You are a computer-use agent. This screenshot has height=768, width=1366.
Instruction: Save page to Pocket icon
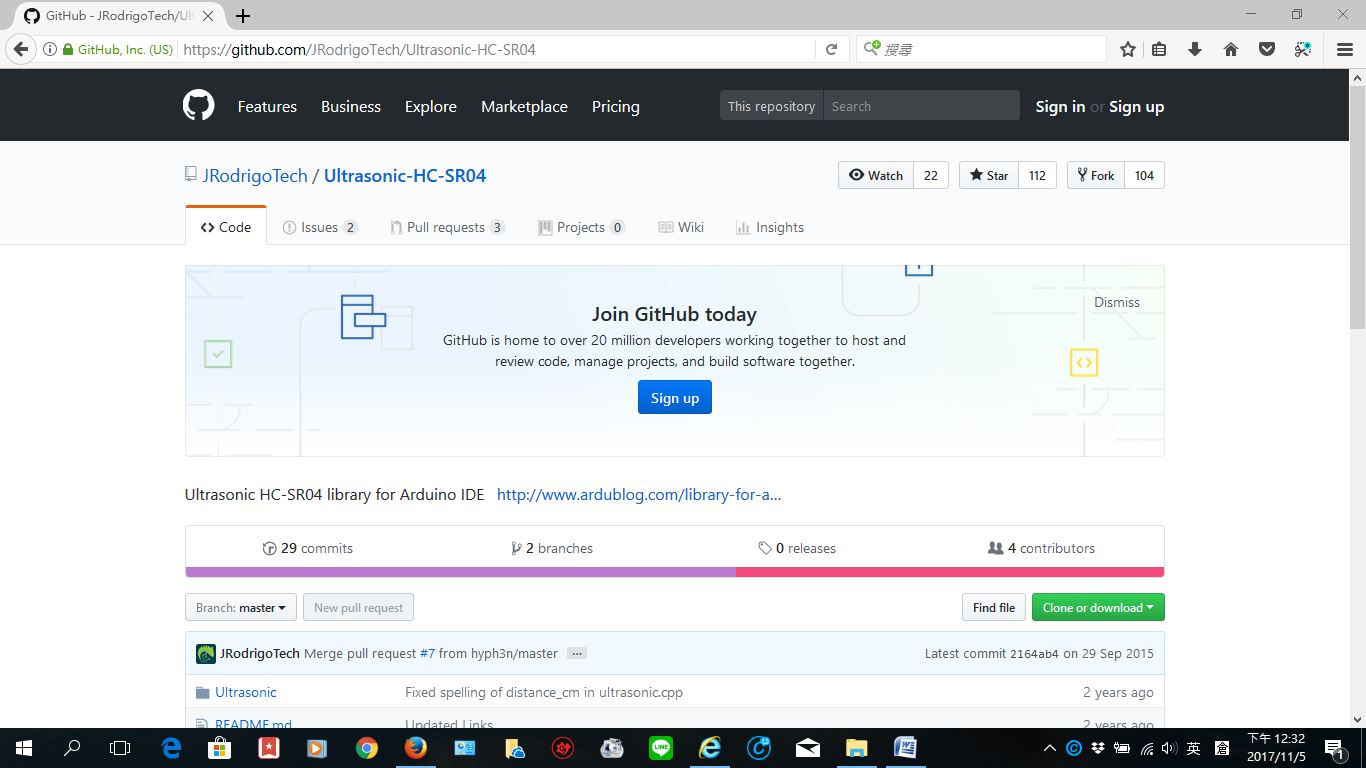tap(1267, 49)
